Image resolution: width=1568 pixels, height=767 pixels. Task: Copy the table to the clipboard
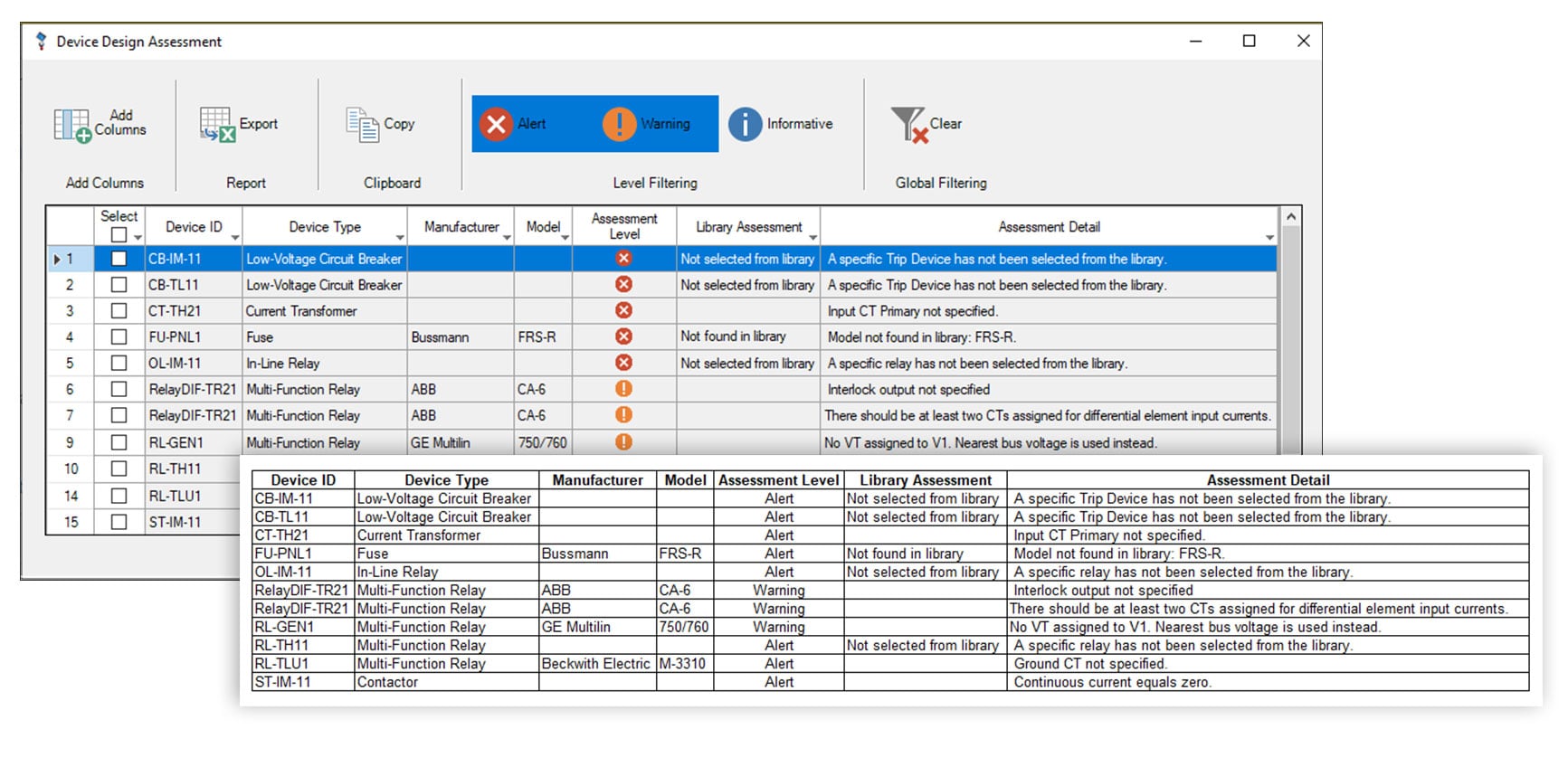click(x=363, y=125)
